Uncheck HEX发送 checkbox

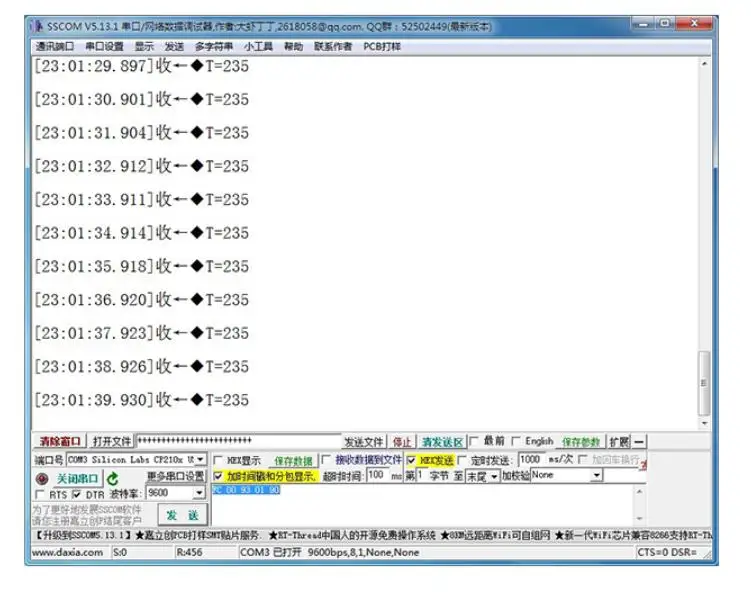click(411, 460)
